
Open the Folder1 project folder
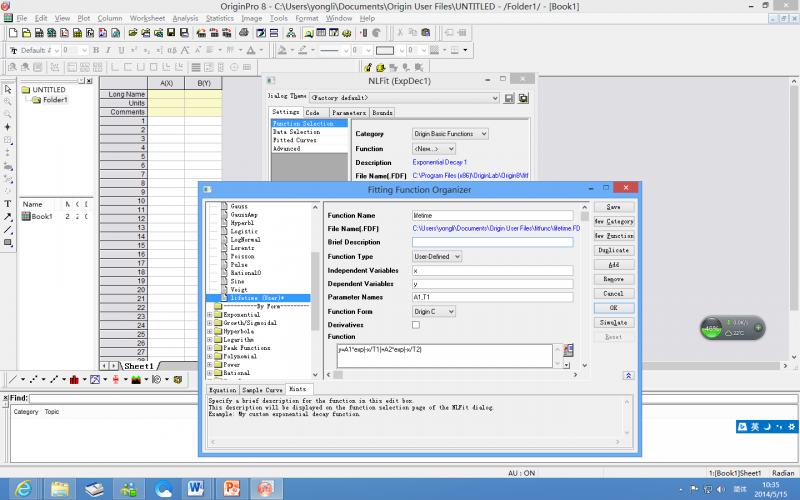coord(55,100)
